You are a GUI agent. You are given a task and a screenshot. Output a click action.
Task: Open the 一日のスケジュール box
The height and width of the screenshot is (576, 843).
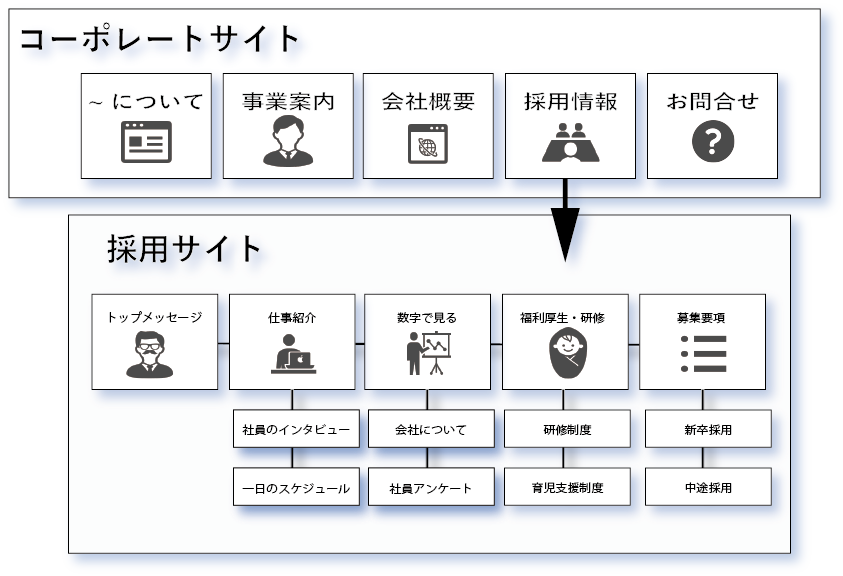coord(296,488)
